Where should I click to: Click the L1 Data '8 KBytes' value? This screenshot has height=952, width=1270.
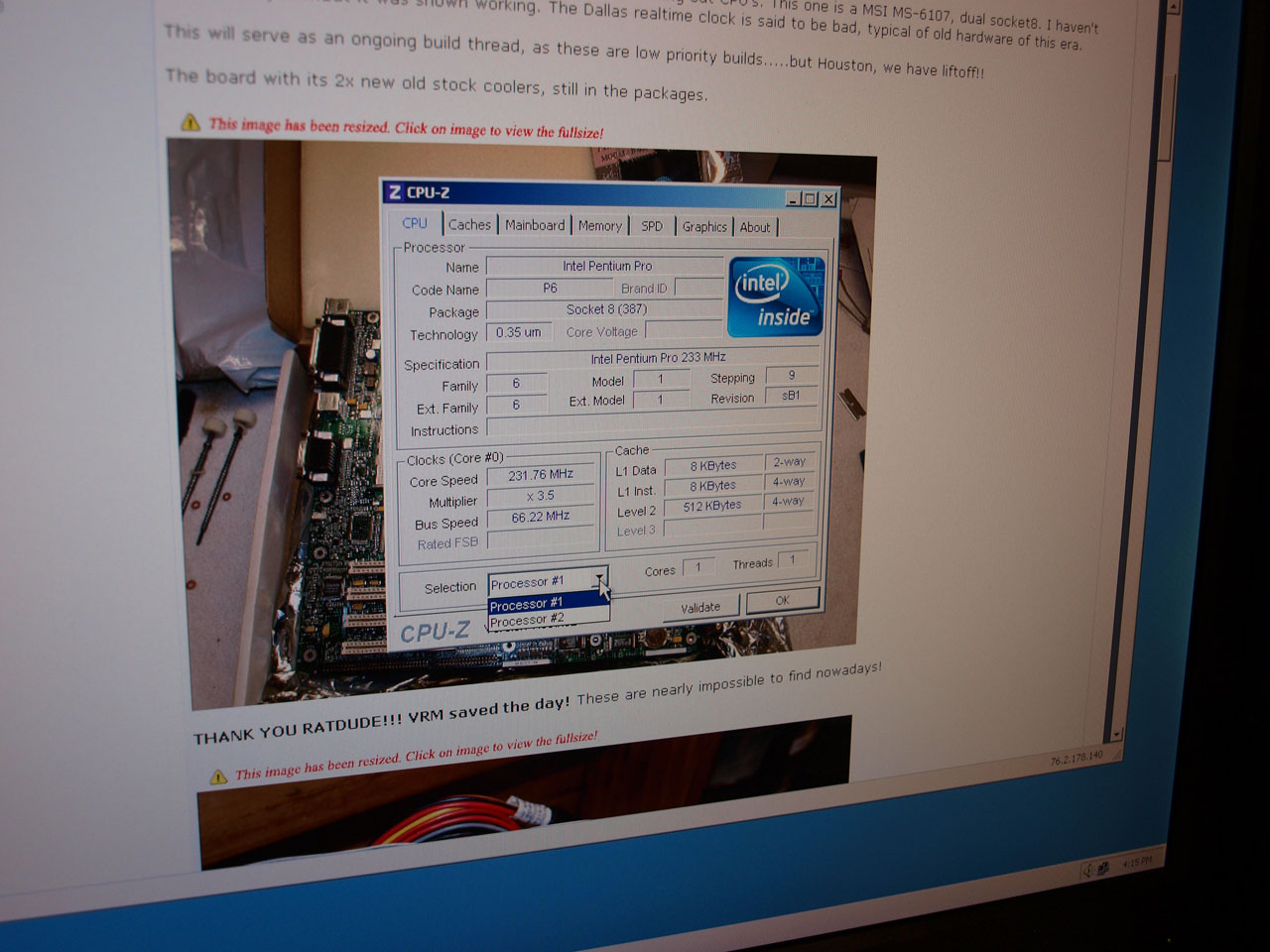click(x=712, y=465)
